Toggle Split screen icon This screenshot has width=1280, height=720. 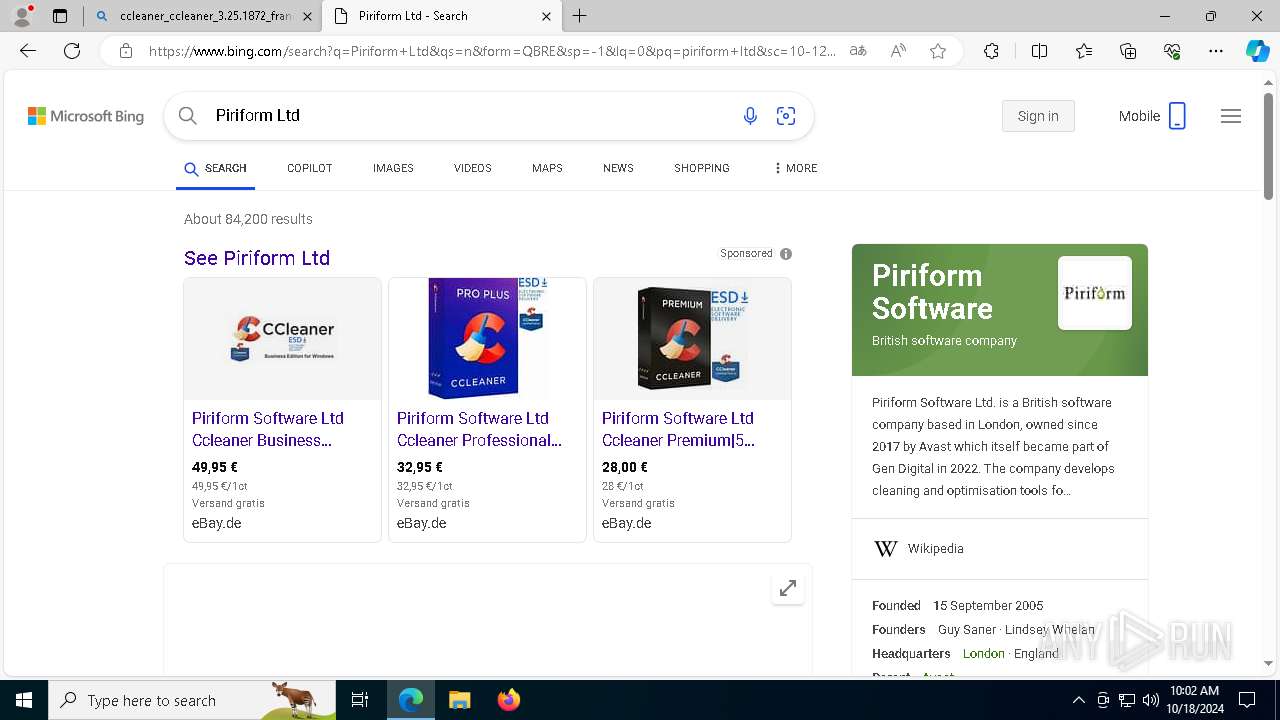tap(1039, 51)
